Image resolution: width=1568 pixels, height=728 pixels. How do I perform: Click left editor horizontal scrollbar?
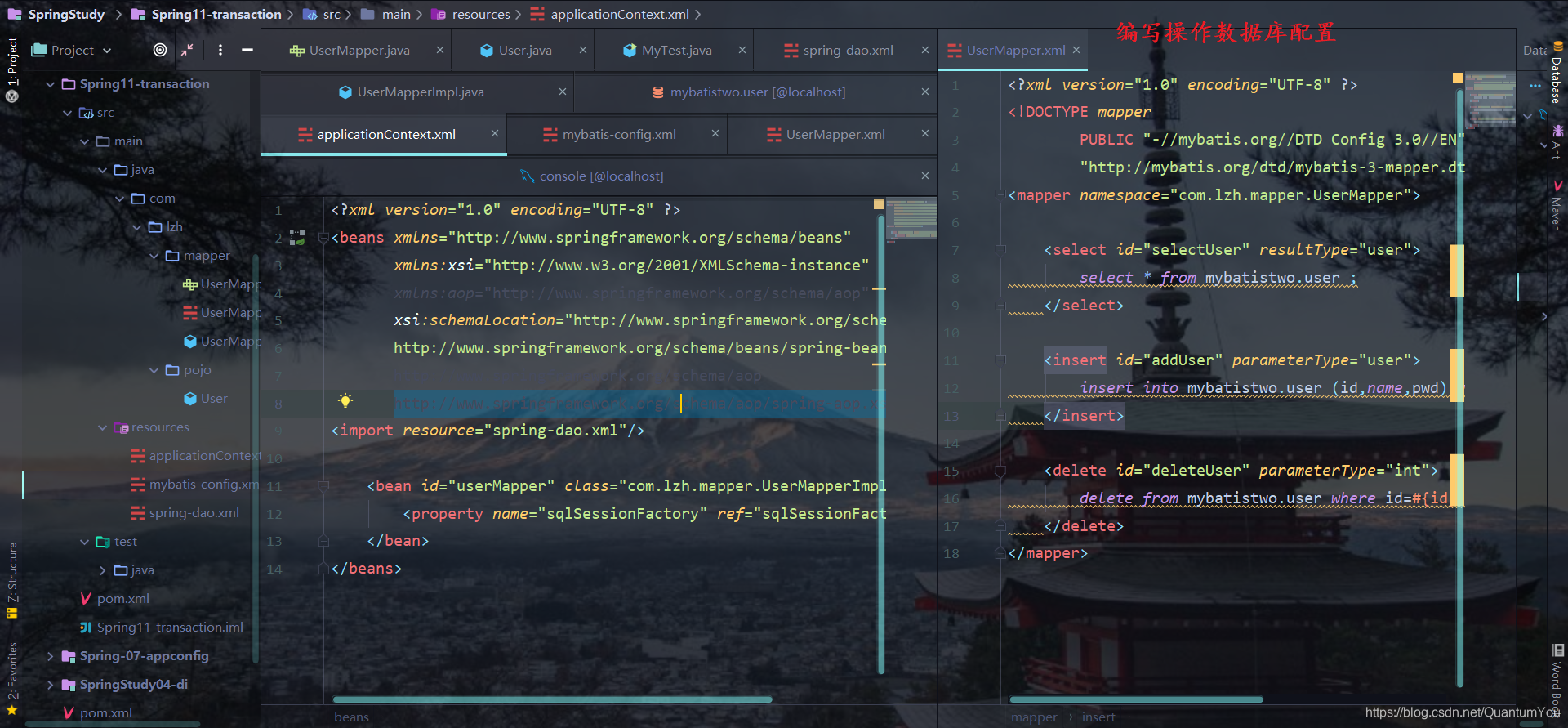pyautogui.click(x=552, y=699)
